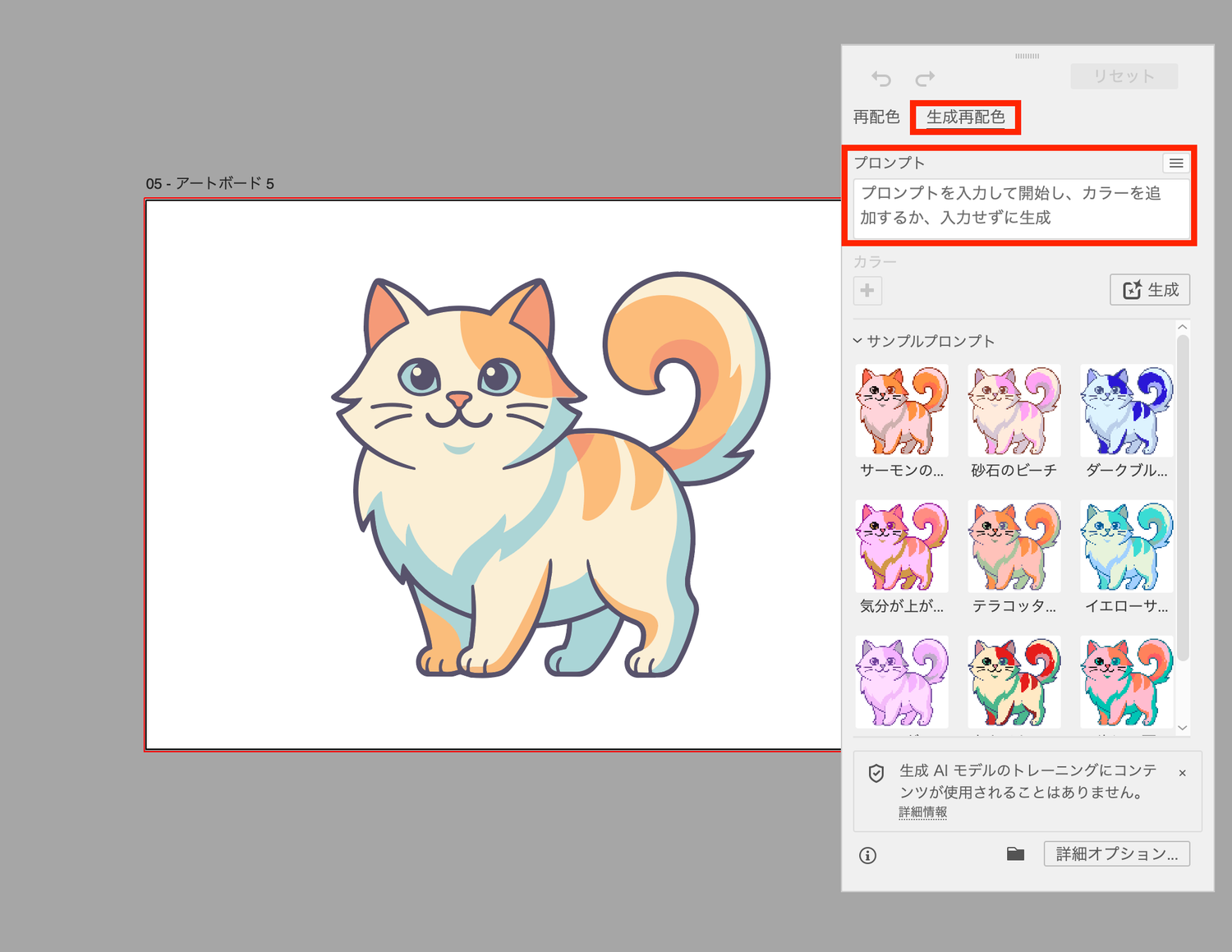1232x952 pixels.
Task: Dismiss the 生成 AI training notice
Action: (1182, 773)
